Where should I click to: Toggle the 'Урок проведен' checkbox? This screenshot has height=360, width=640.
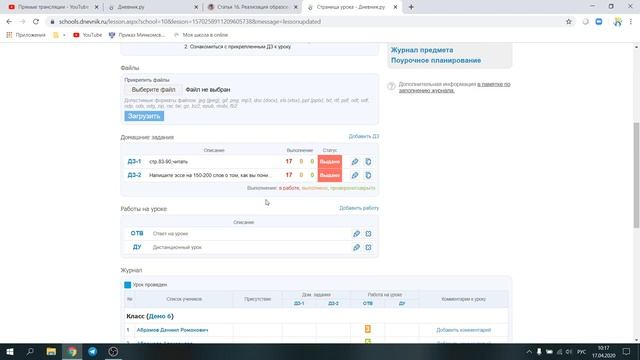coord(127,285)
